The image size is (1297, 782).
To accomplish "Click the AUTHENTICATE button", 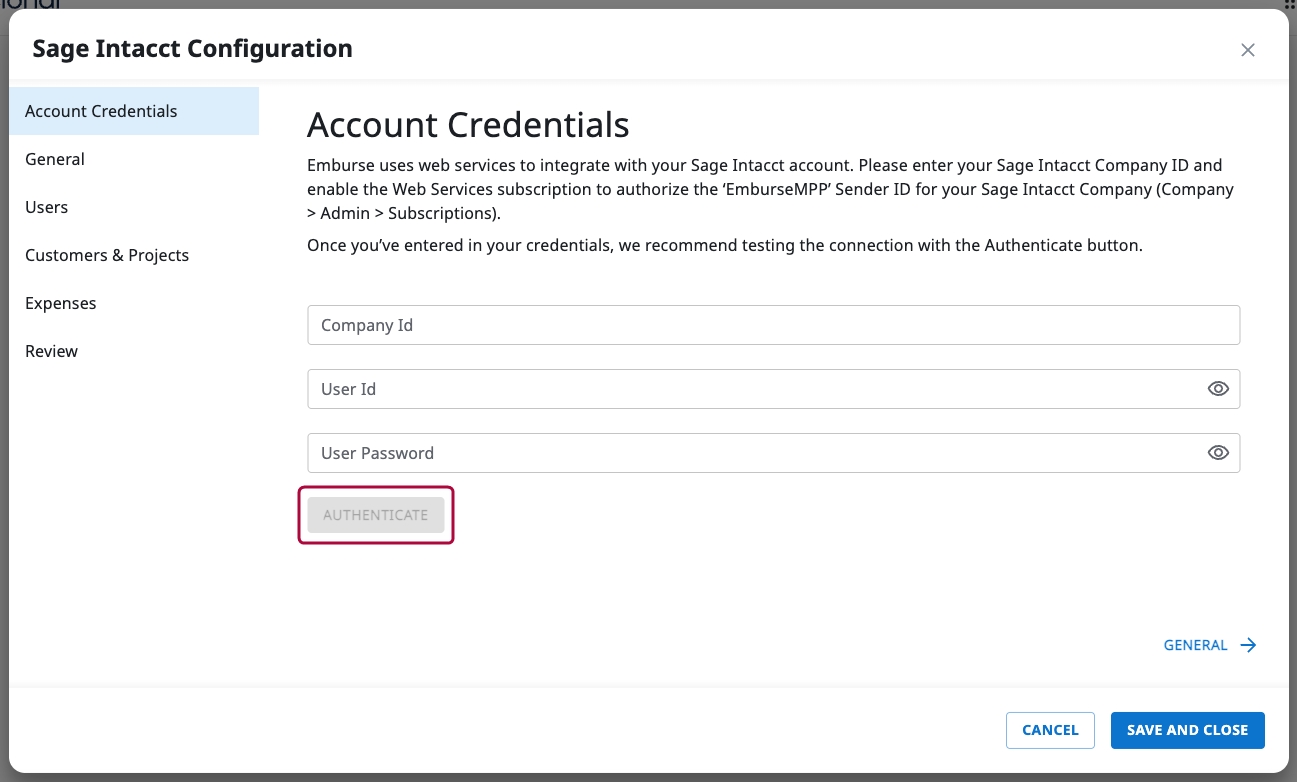I will pos(376,515).
